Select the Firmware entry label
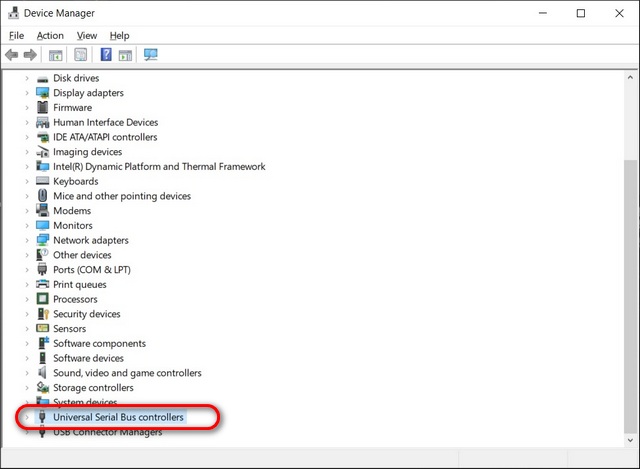 73,107
